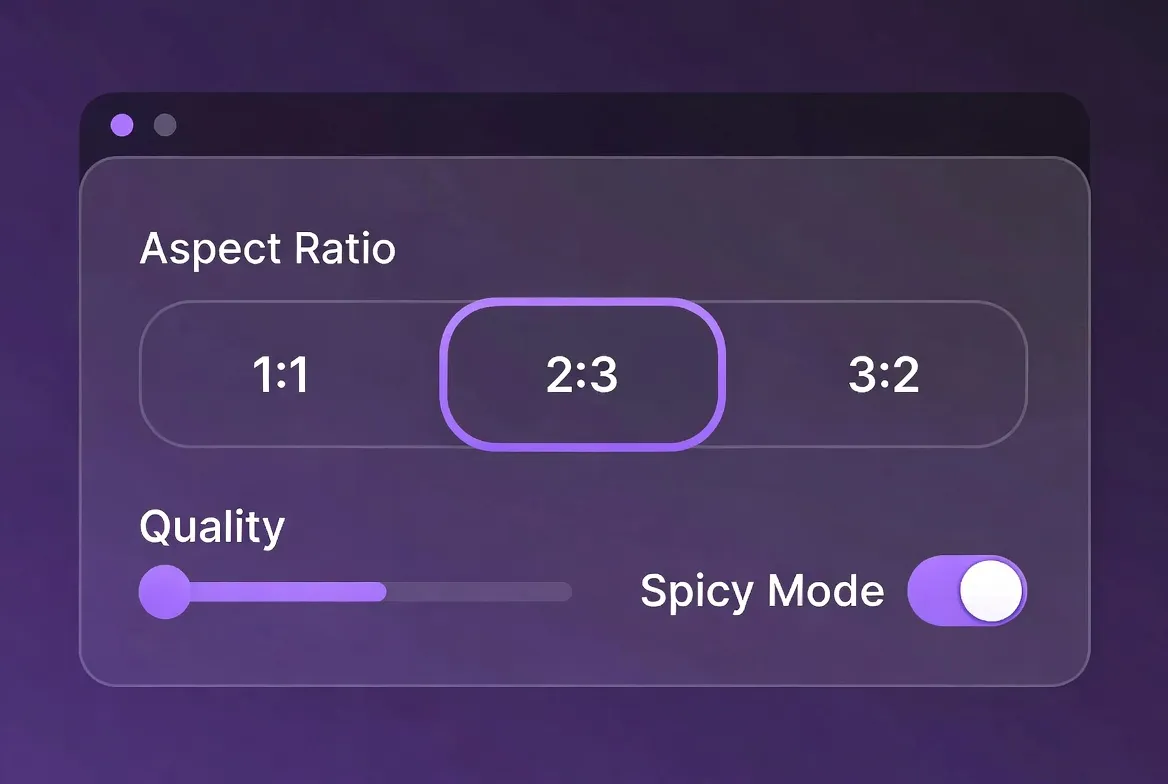Click the gray dot in title bar
Screen dimensions: 1168x784
[x=165, y=125]
